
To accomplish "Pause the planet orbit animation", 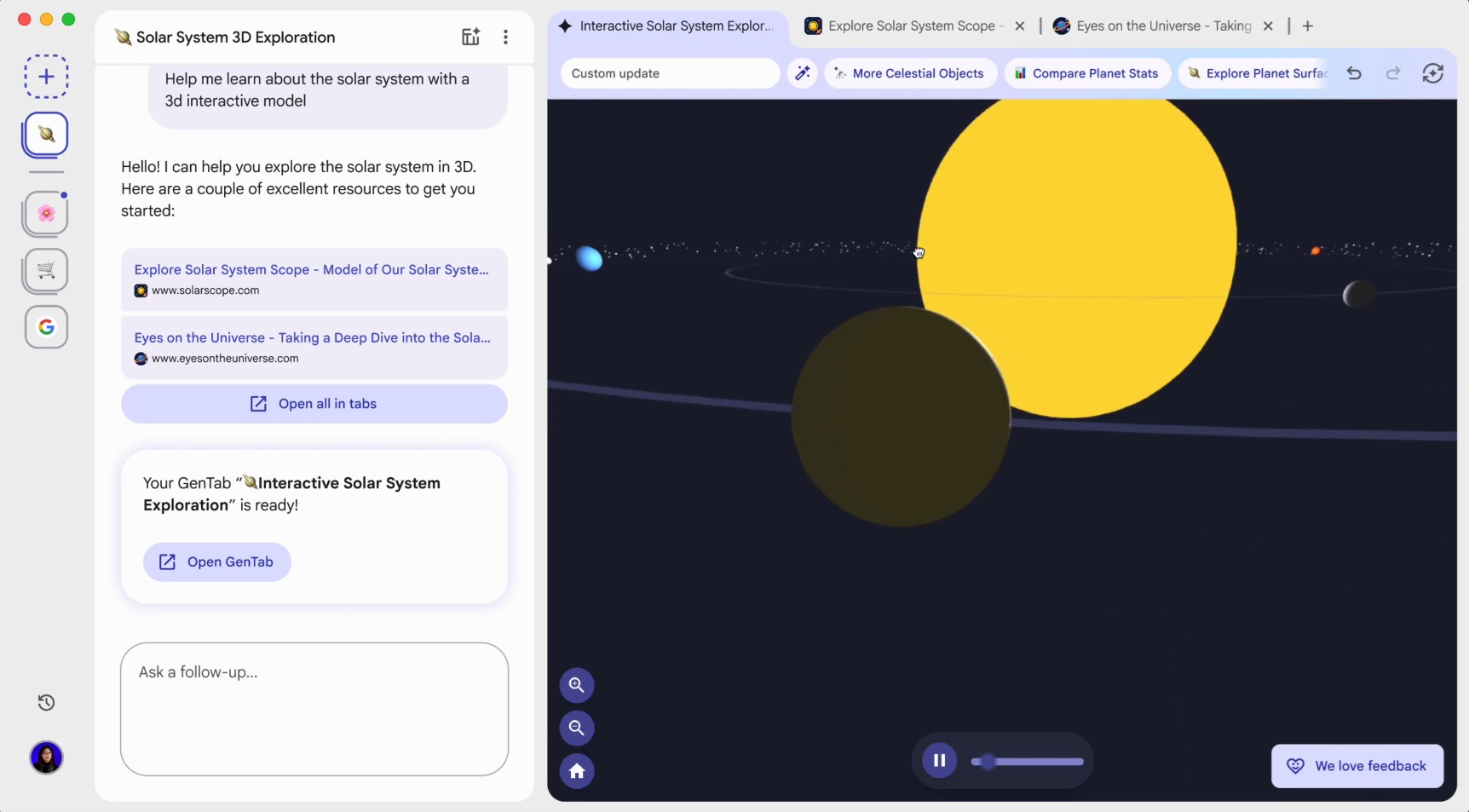I will coord(939,760).
